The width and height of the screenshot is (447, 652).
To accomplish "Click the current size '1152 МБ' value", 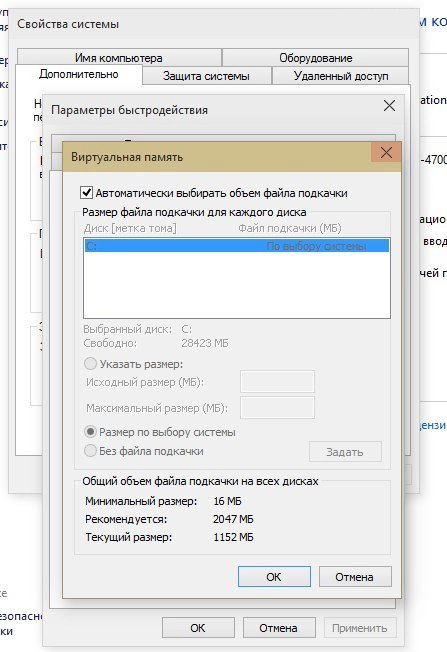I will pyautogui.click(x=233, y=537).
